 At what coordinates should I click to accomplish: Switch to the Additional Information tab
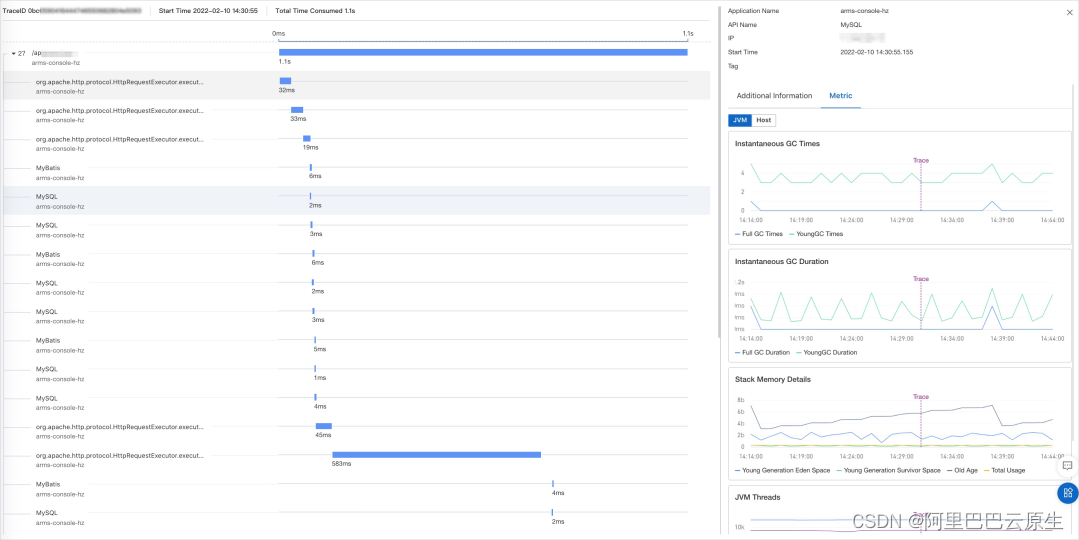[x=774, y=96]
